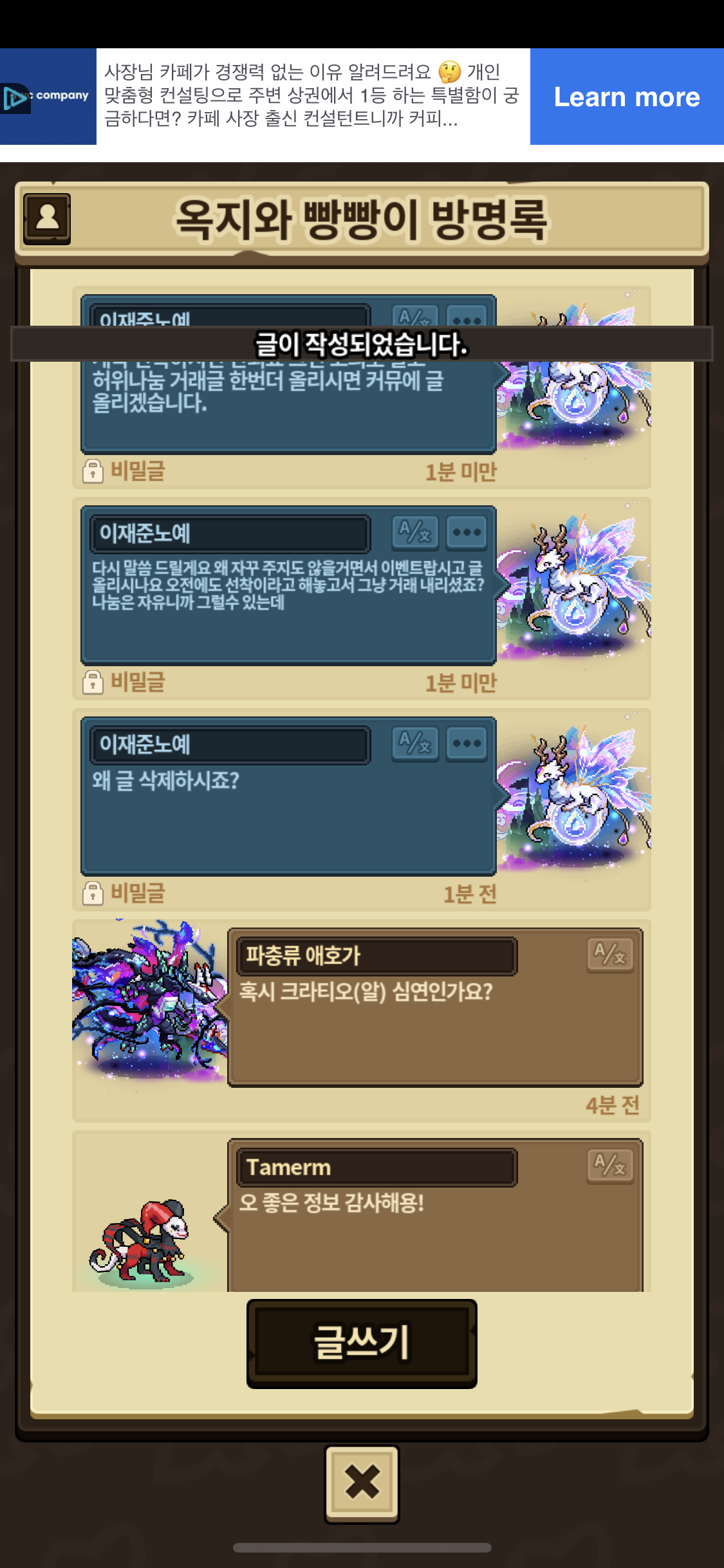The image size is (724, 1568).
Task: Open three-dot menu on top partially hidden message
Action: (467, 316)
